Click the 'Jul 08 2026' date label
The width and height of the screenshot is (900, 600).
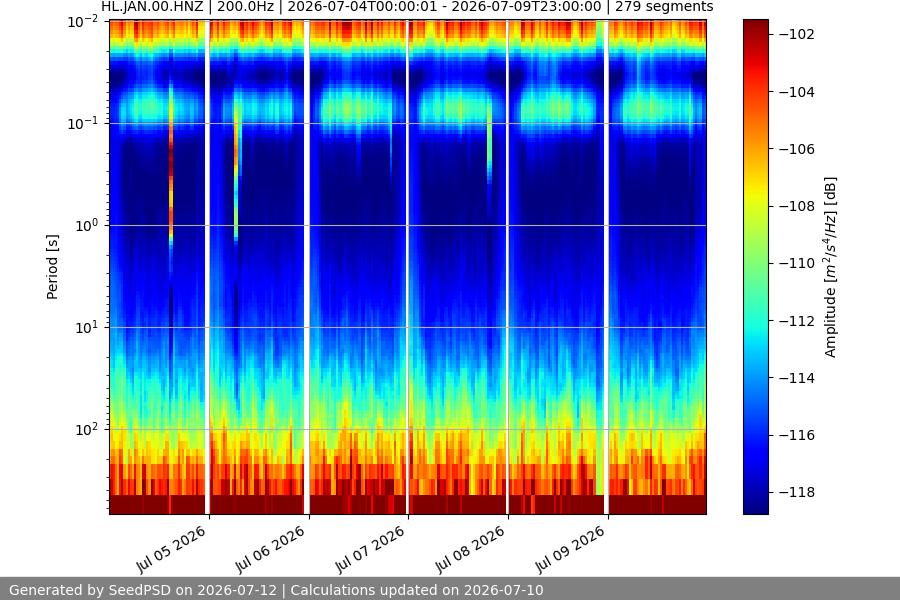(x=470, y=549)
